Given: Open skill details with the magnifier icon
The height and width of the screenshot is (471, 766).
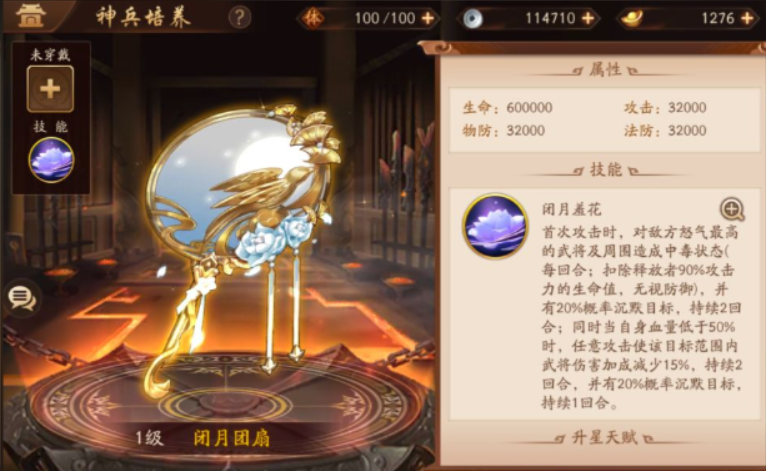Looking at the screenshot, I should point(732,210).
